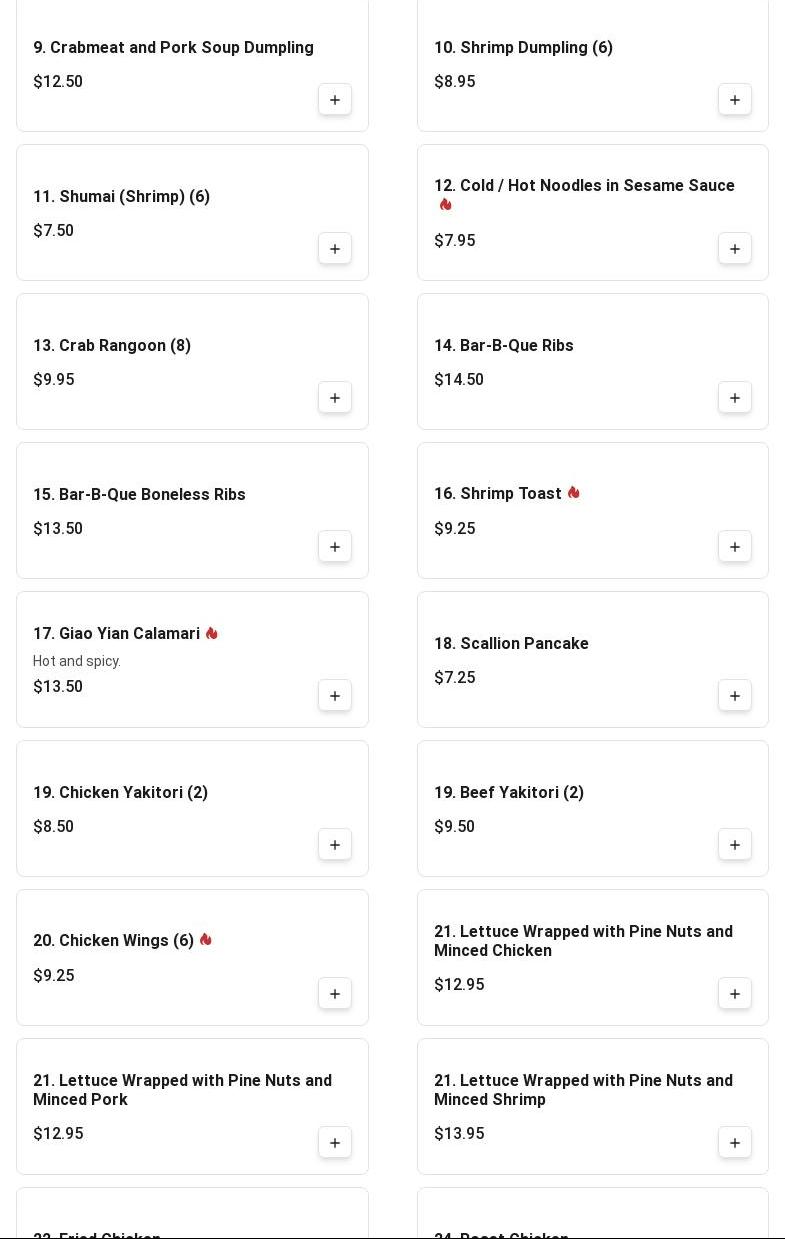Viewport: 785px width, 1239px height.
Task: Add Crabmeat and Pork Soup Dumpling to order
Action: tap(335, 100)
